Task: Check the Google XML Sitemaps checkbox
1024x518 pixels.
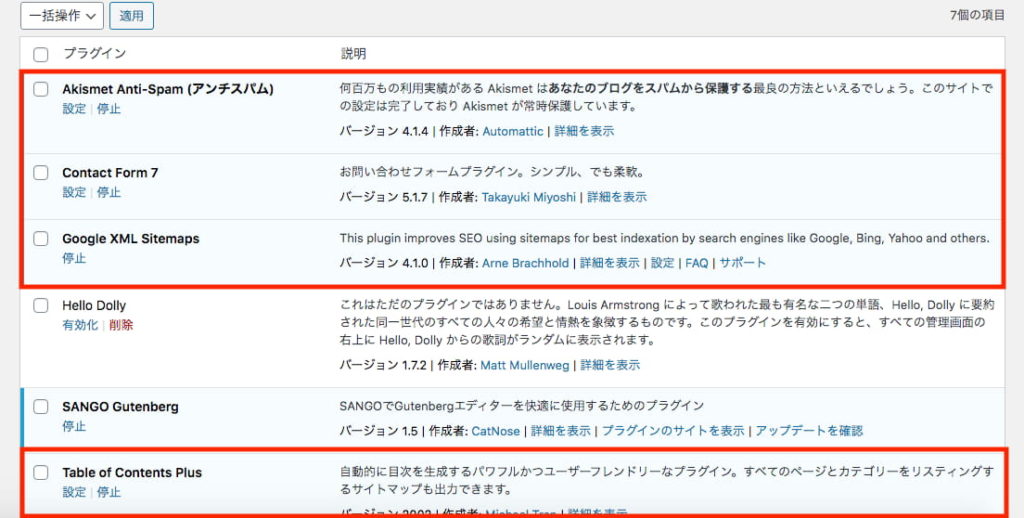Action: (40, 238)
